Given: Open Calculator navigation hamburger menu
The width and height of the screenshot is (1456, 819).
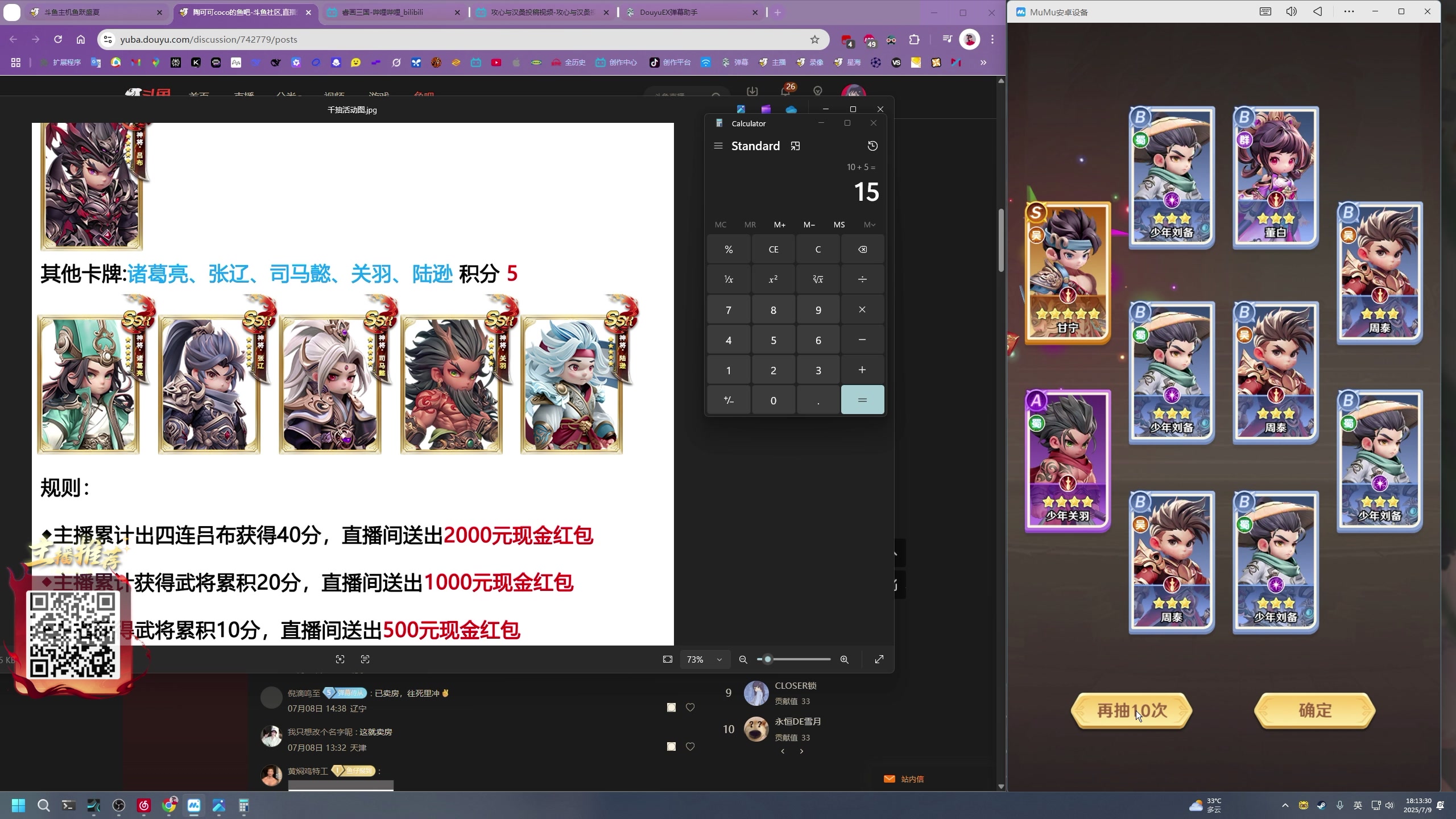Looking at the screenshot, I should (x=718, y=146).
